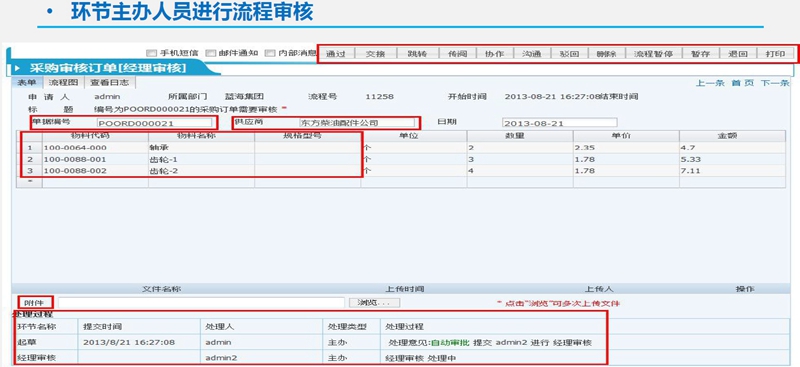Viewport: 800px width, 367px height.
Task: Go to 上一条 previous record link
Action: pos(710,83)
